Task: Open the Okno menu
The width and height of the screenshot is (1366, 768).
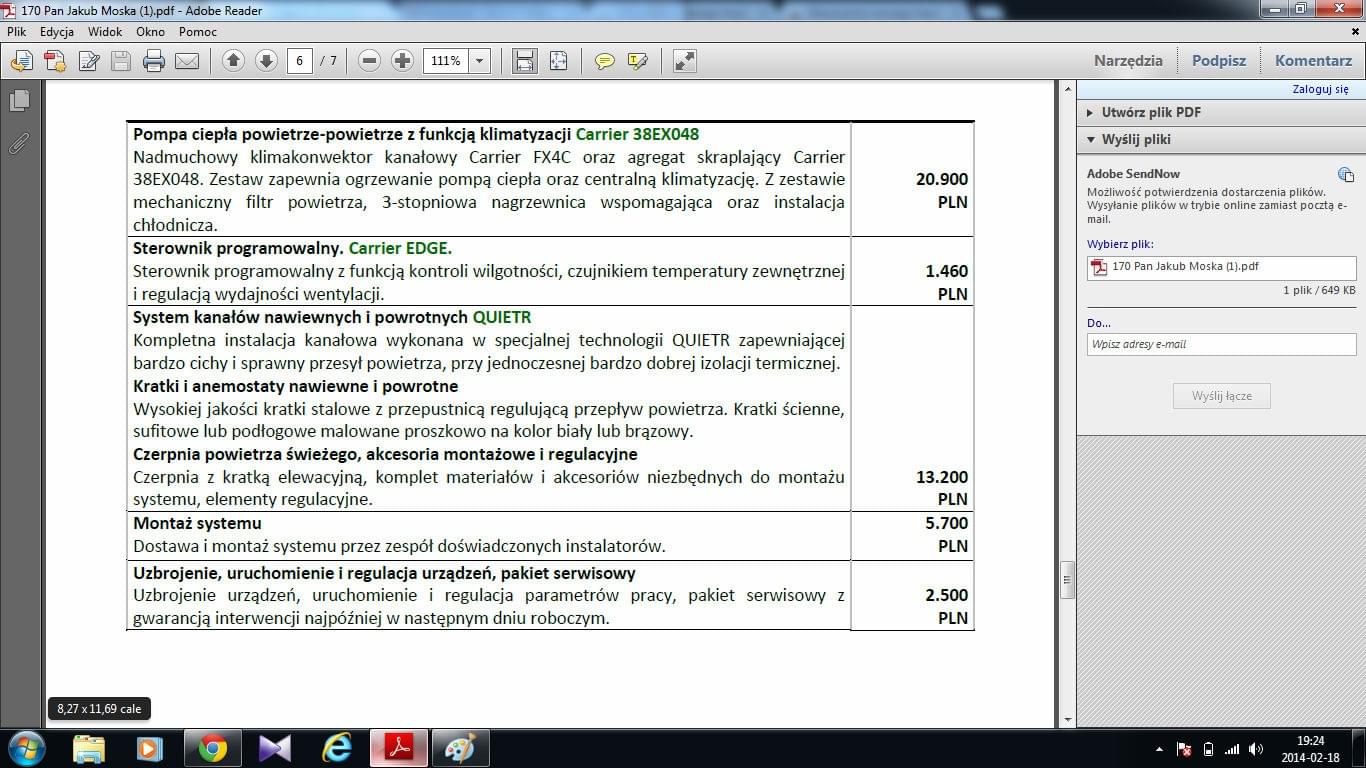Action: coord(151,32)
